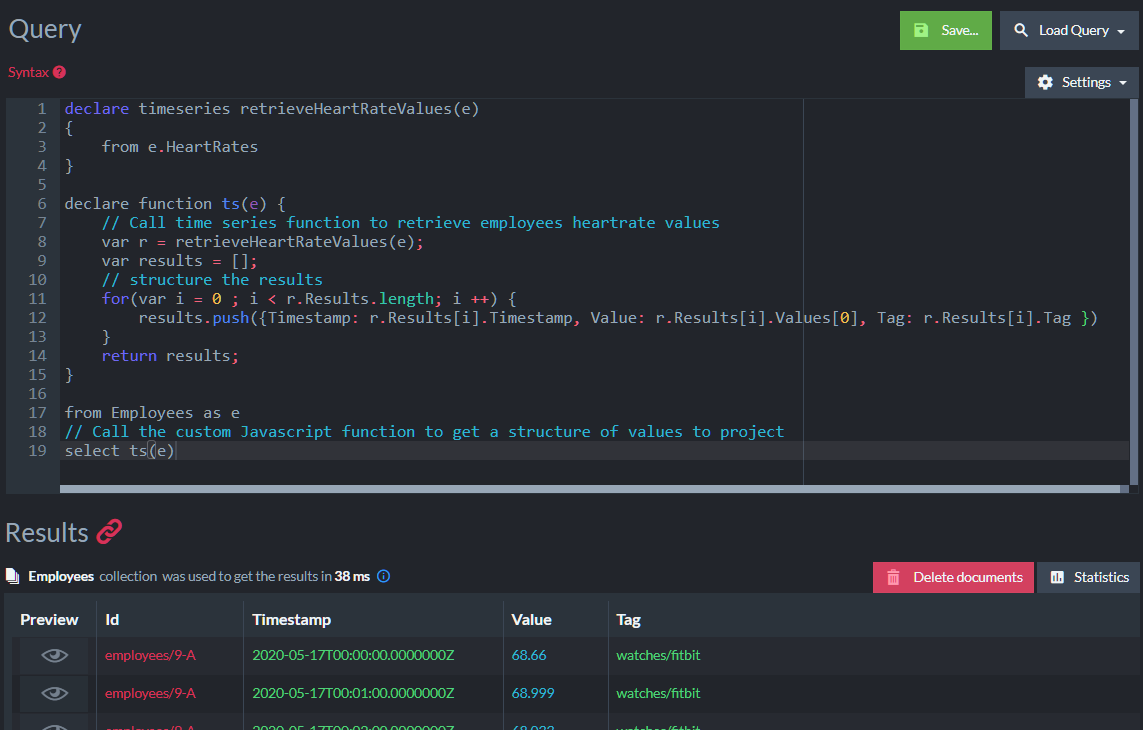Viewport: 1143px width, 730px height.
Task: Click the Preview column header
Action: (x=49, y=620)
